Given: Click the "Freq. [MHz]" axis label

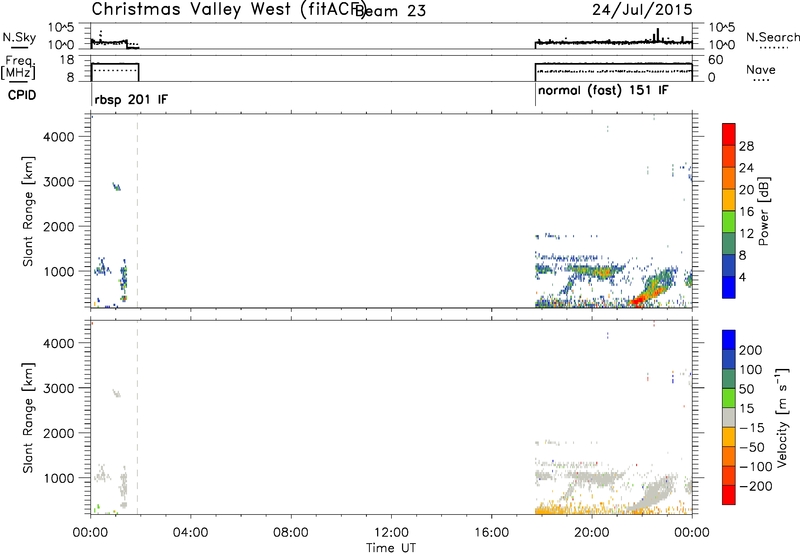Looking at the screenshot, I should [19, 67].
